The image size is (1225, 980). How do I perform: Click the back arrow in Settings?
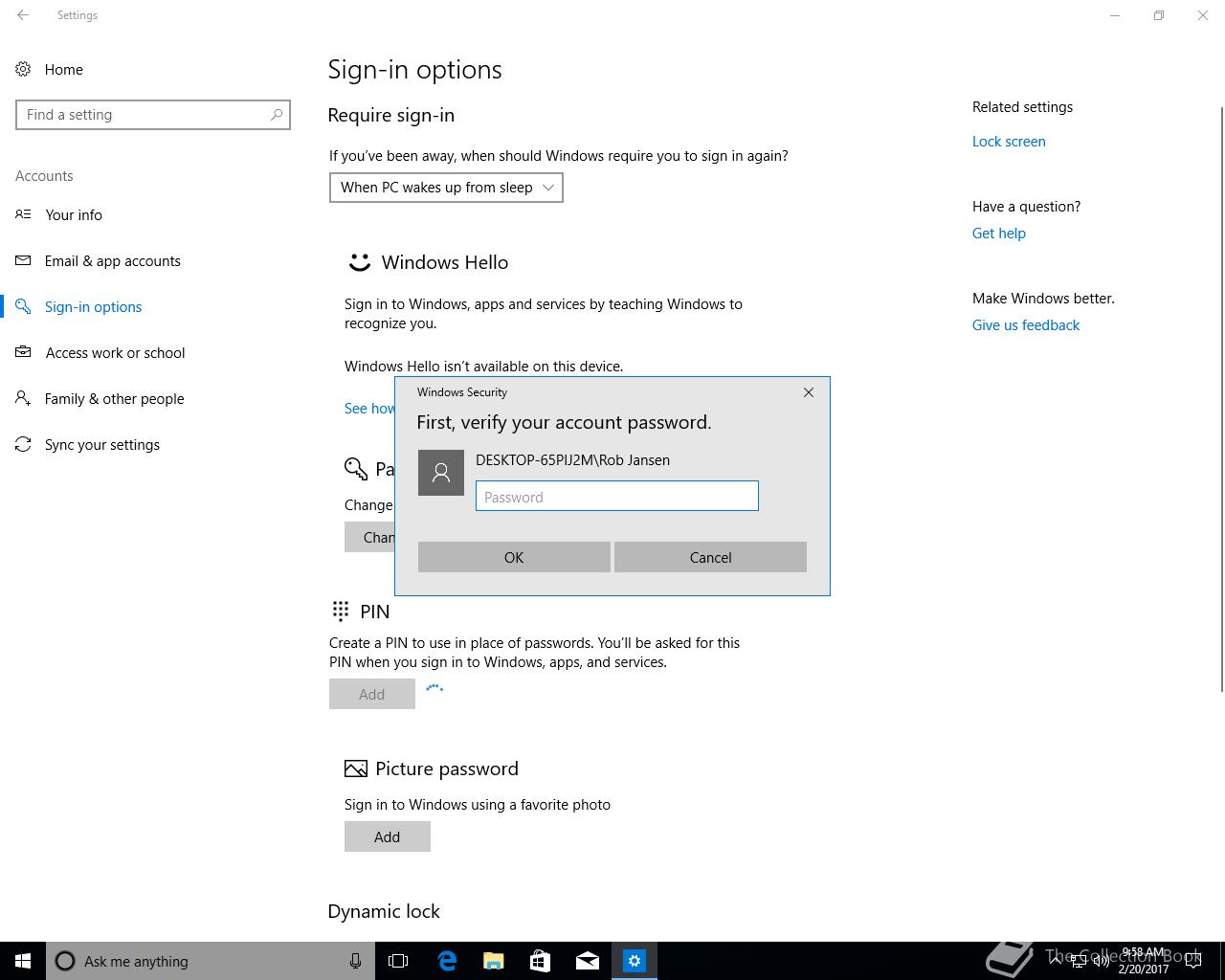pyautogui.click(x=23, y=15)
